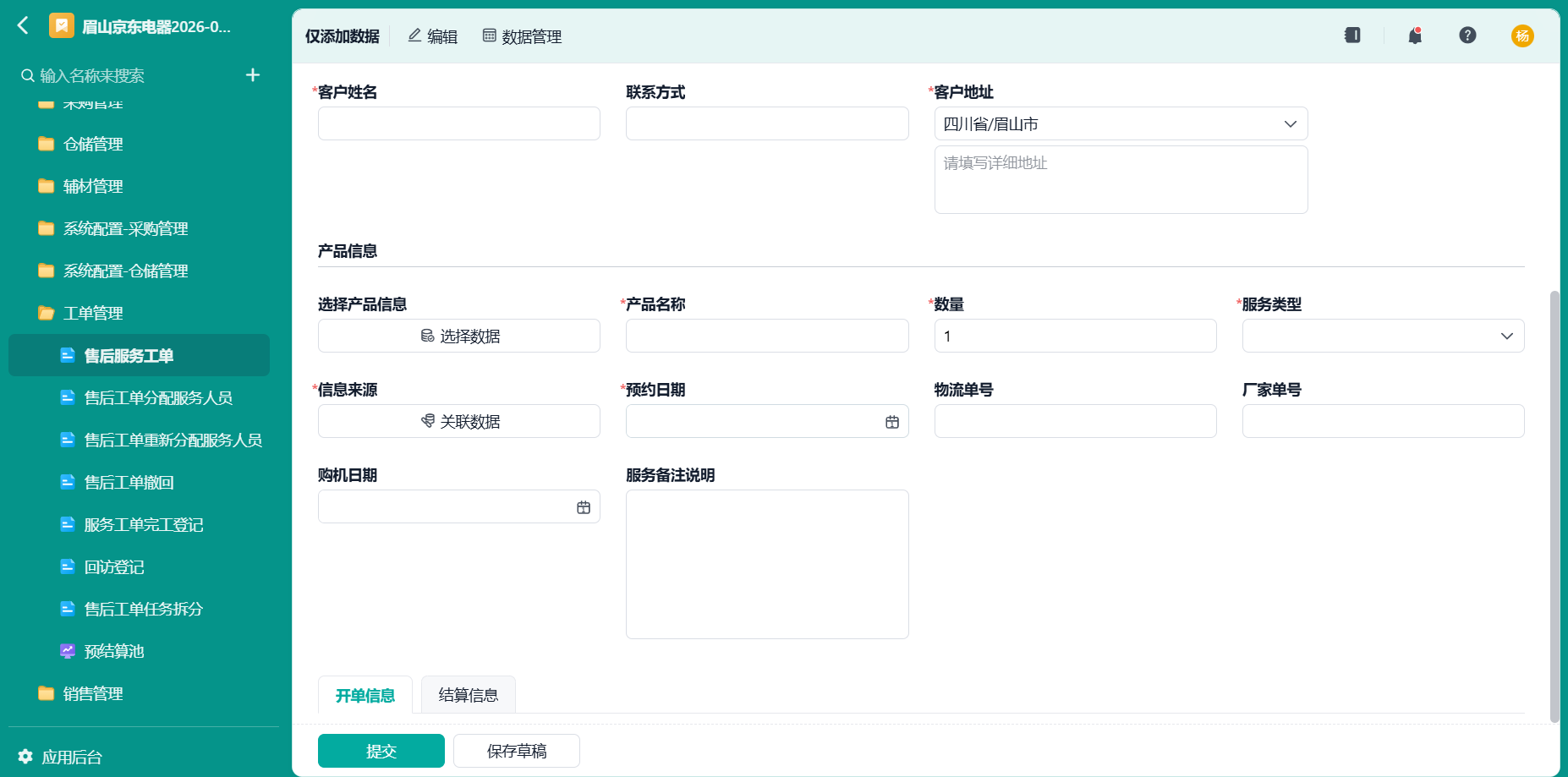Open the 客户地址 province/city dropdown
This screenshot has width=1568, height=777.
click(x=1121, y=123)
